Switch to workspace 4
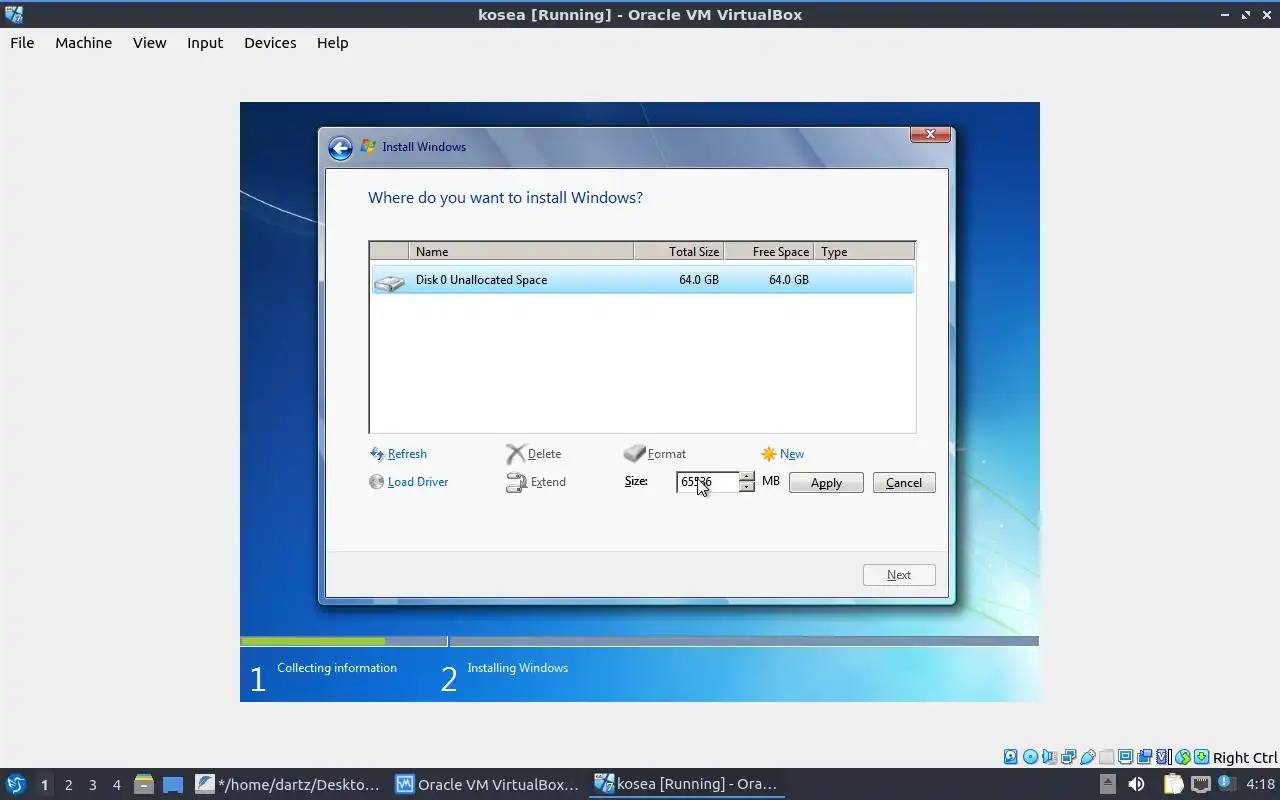1280x800 pixels. coord(116,784)
